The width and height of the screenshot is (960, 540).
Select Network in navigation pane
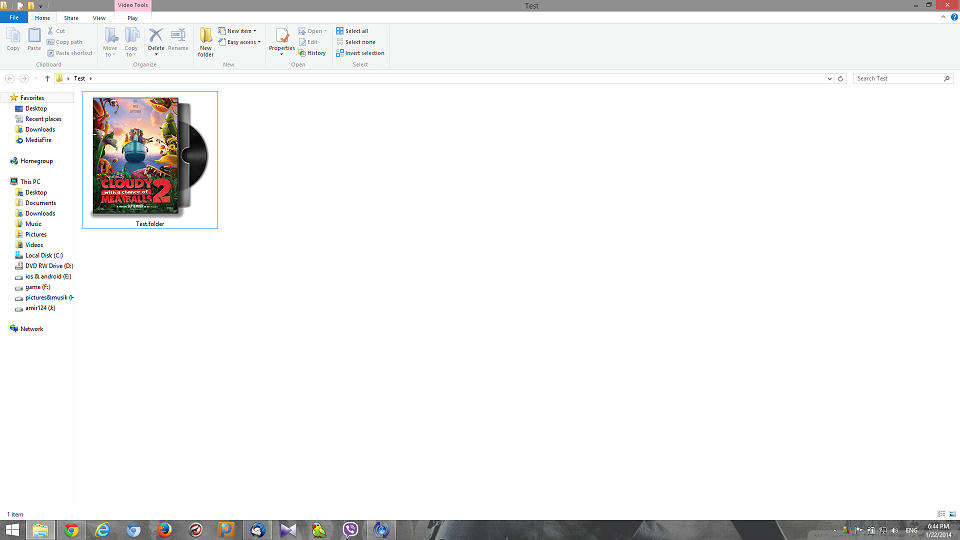pyautogui.click(x=31, y=329)
